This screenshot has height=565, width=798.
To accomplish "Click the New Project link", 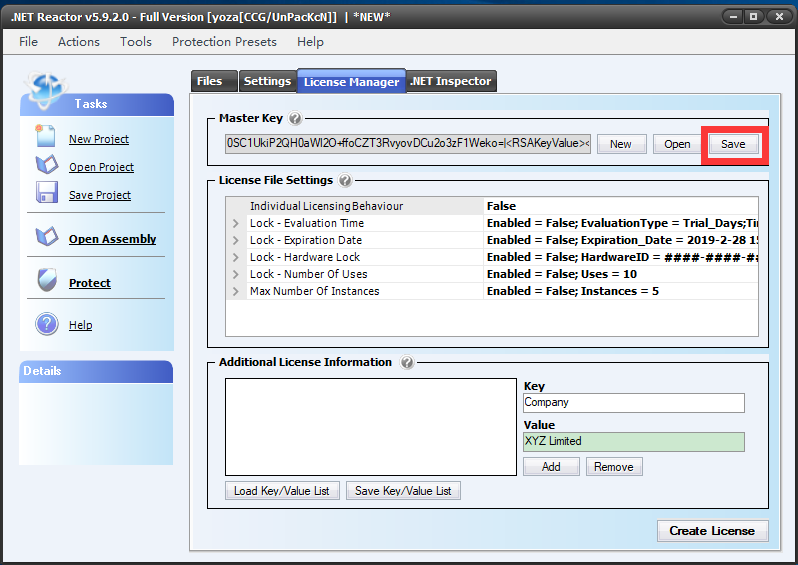I will [99, 139].
